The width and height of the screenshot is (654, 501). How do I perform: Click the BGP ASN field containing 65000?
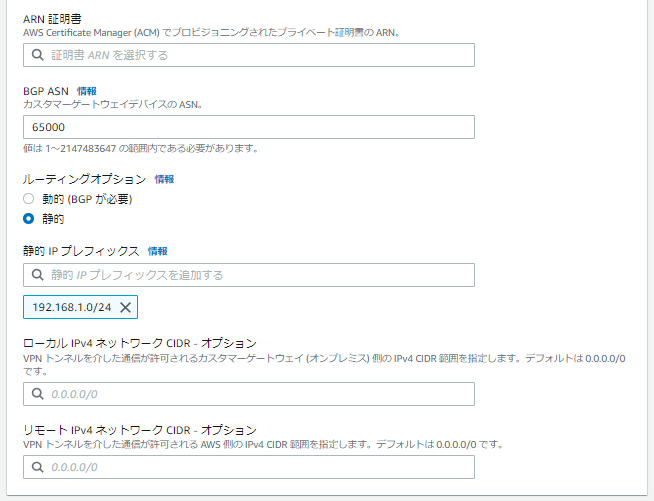[x=248, y=127]
